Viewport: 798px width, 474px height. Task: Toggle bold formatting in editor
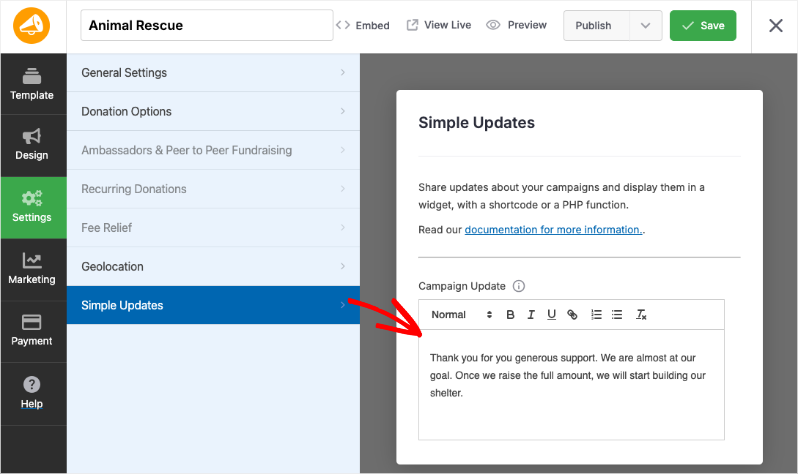pyautogui.click(x=510, y=315)
